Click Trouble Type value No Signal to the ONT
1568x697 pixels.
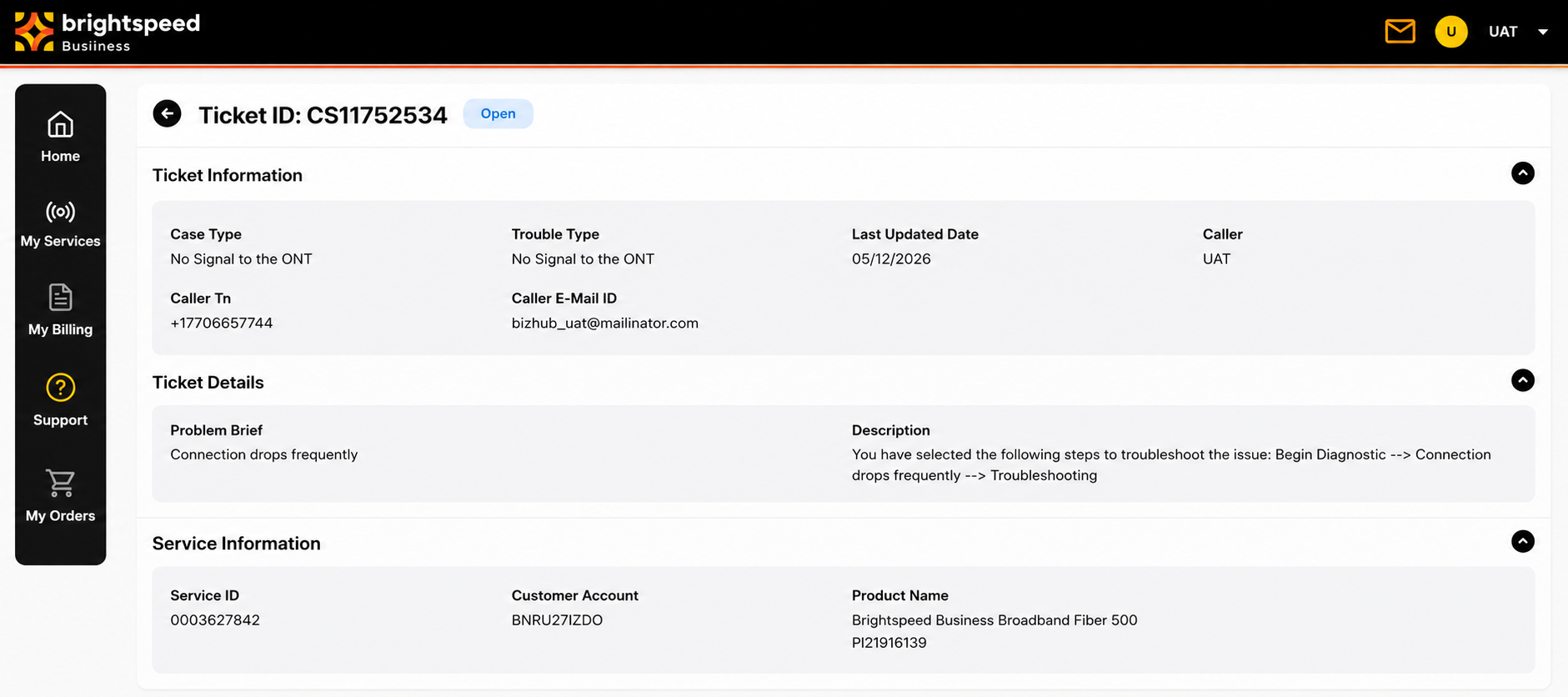coord(583,259)
